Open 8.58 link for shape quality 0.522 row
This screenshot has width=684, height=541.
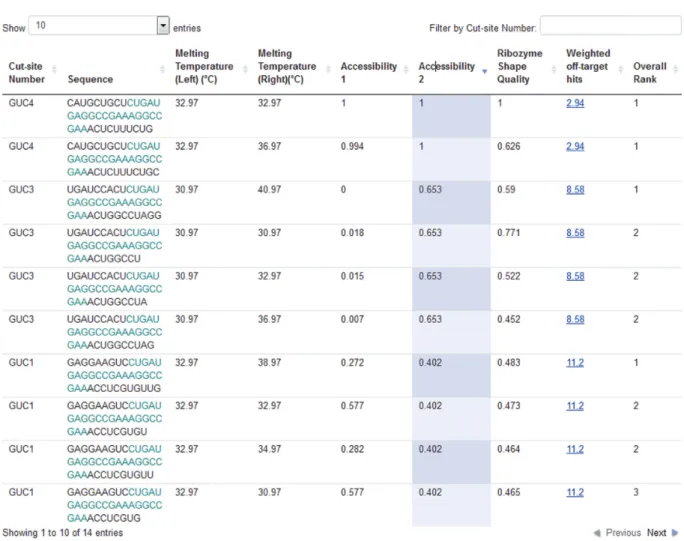pos(575,276)
